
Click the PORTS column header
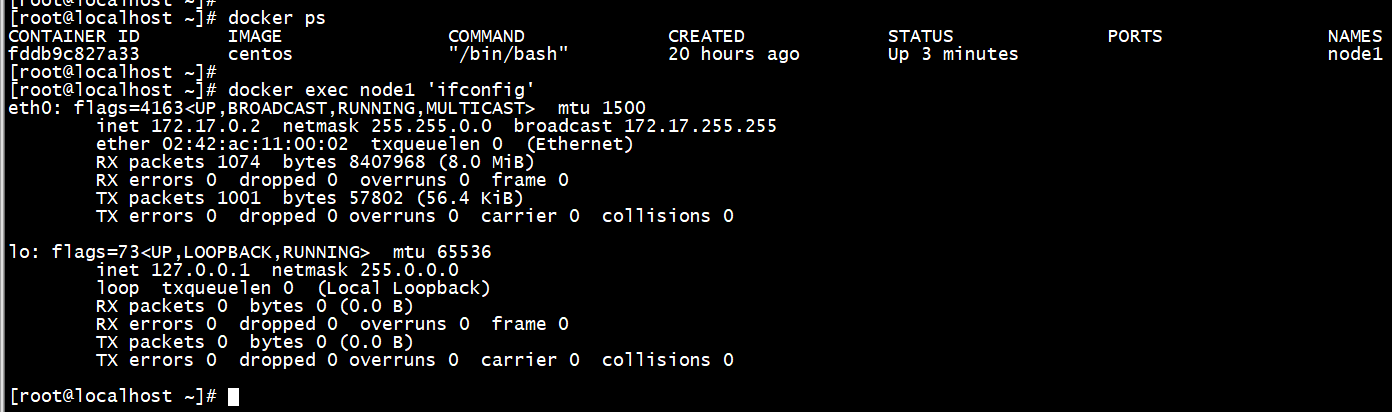coord(1134,36)
